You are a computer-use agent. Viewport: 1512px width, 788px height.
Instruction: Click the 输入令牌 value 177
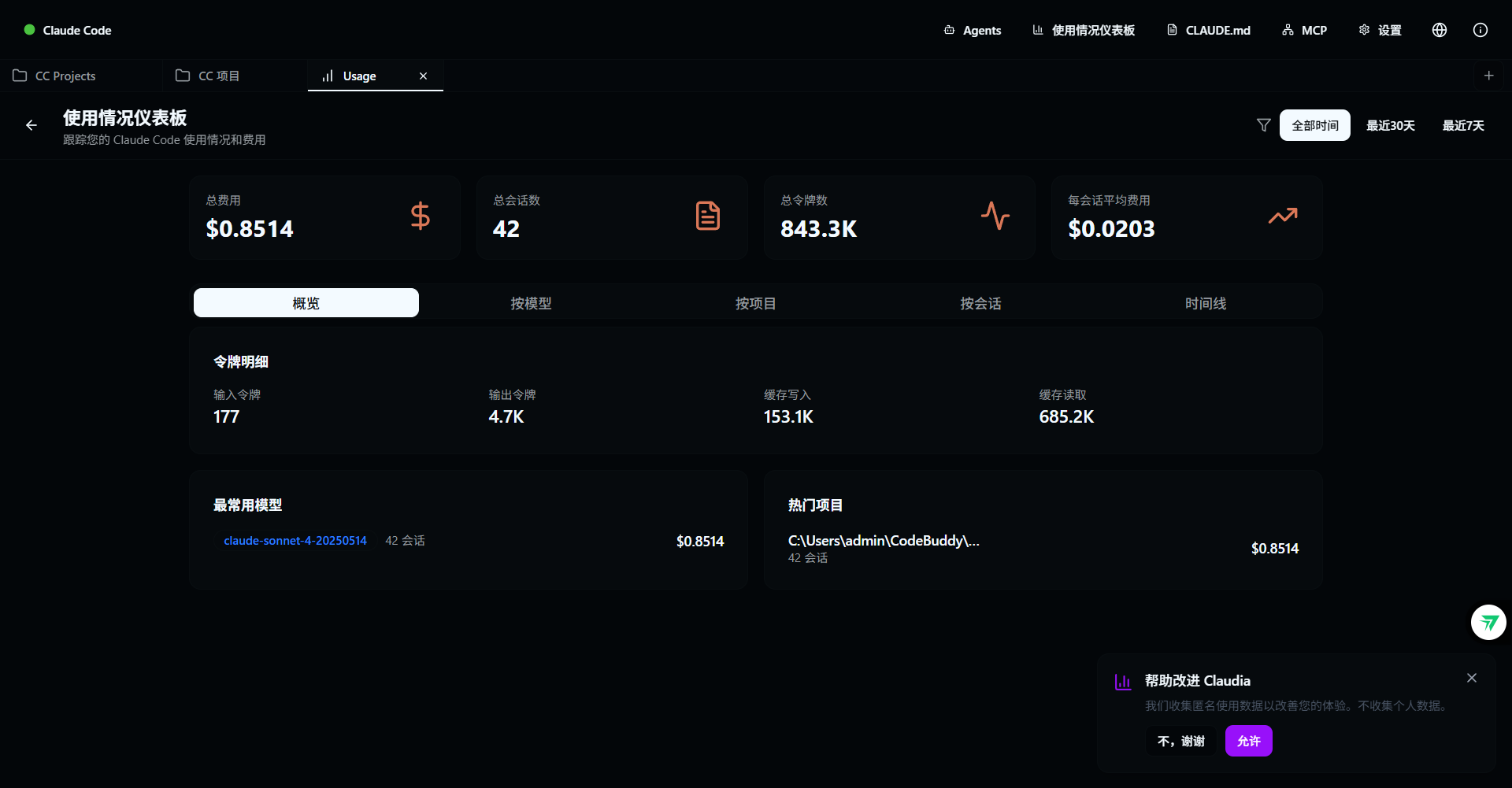226,417
